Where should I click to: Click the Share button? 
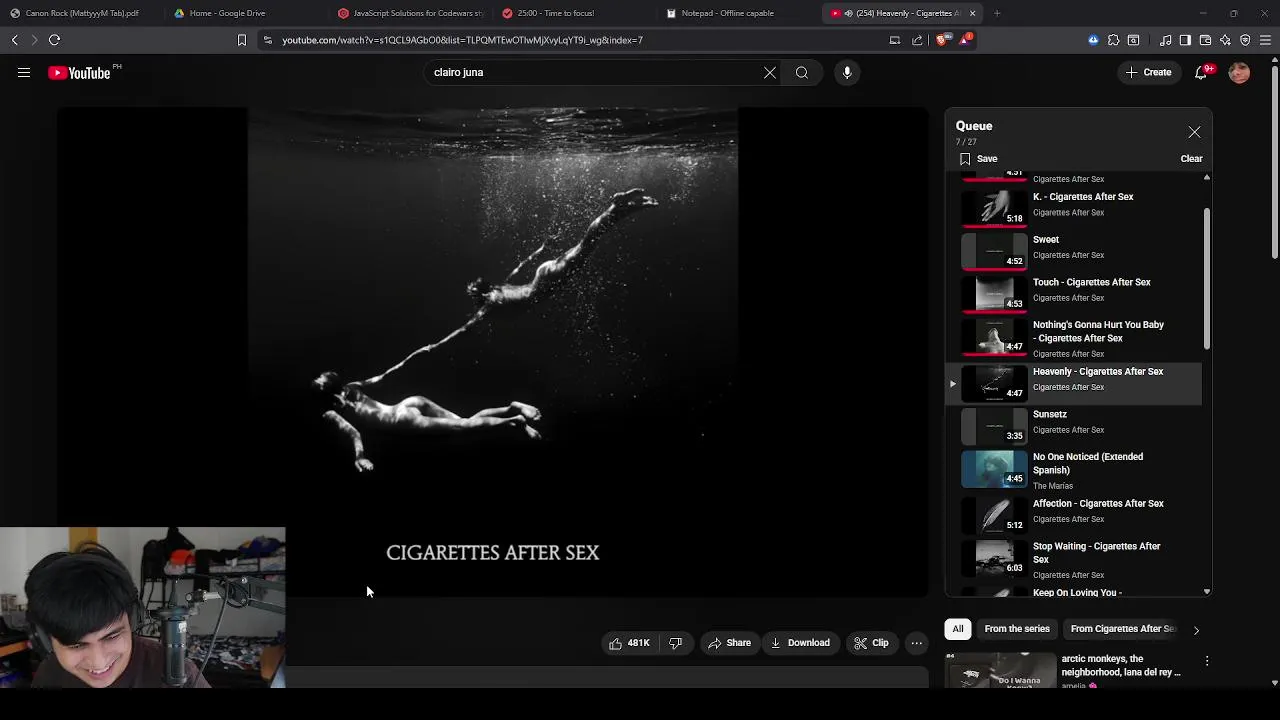(729, 643)
